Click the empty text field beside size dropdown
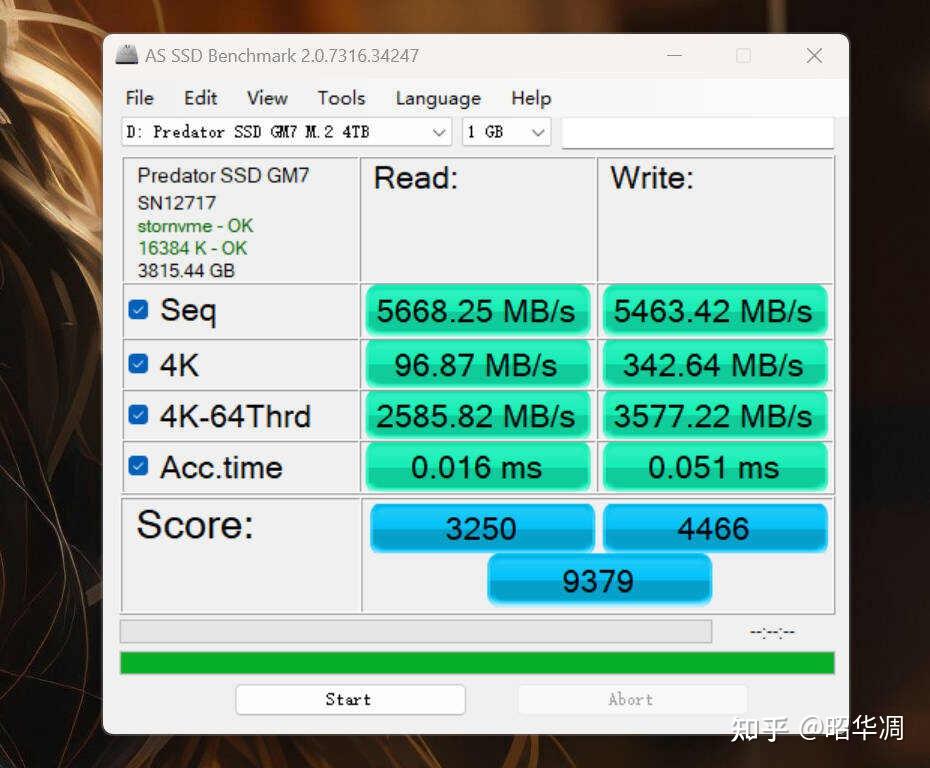The width and height of the screenshot is (930, 768). (697, 132)
